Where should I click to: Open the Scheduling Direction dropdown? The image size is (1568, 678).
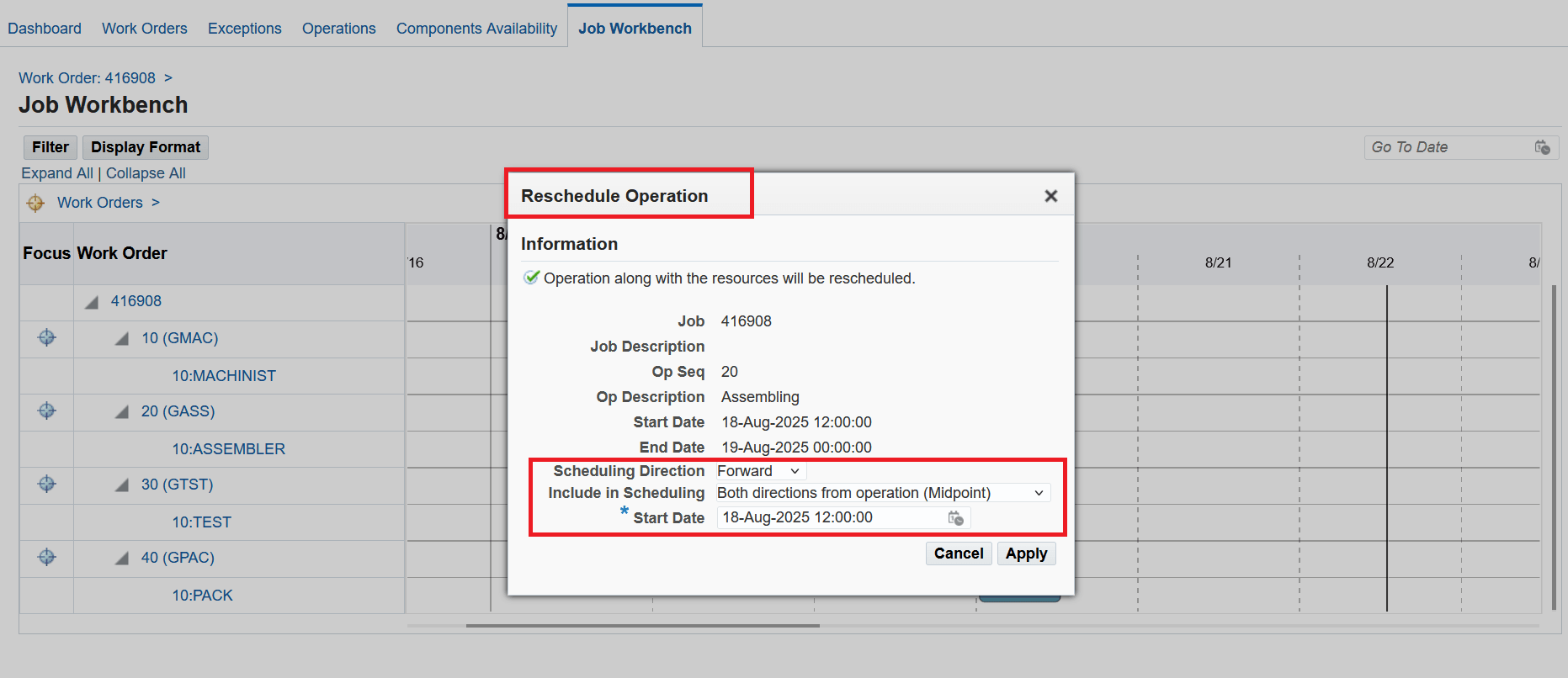760,471
